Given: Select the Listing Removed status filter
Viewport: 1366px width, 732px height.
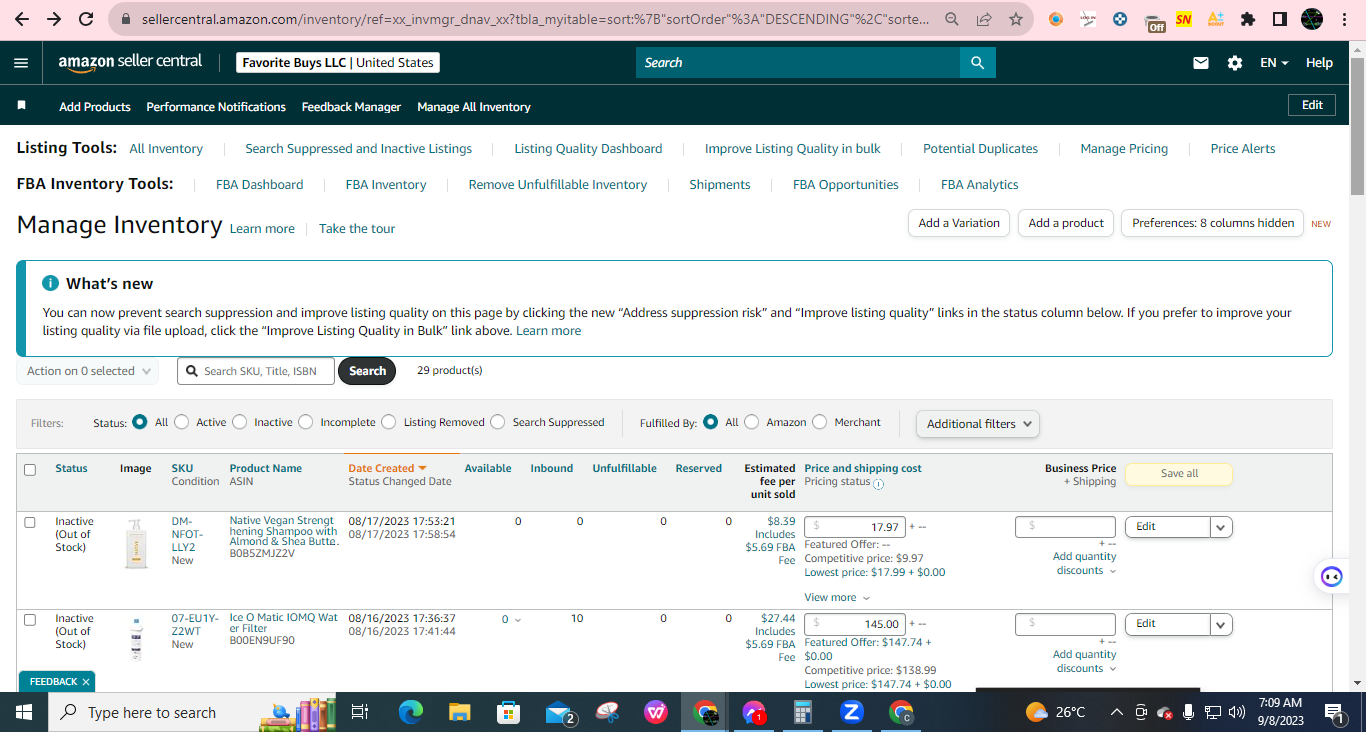Looking at the screenshot, I should click(389, 422).
